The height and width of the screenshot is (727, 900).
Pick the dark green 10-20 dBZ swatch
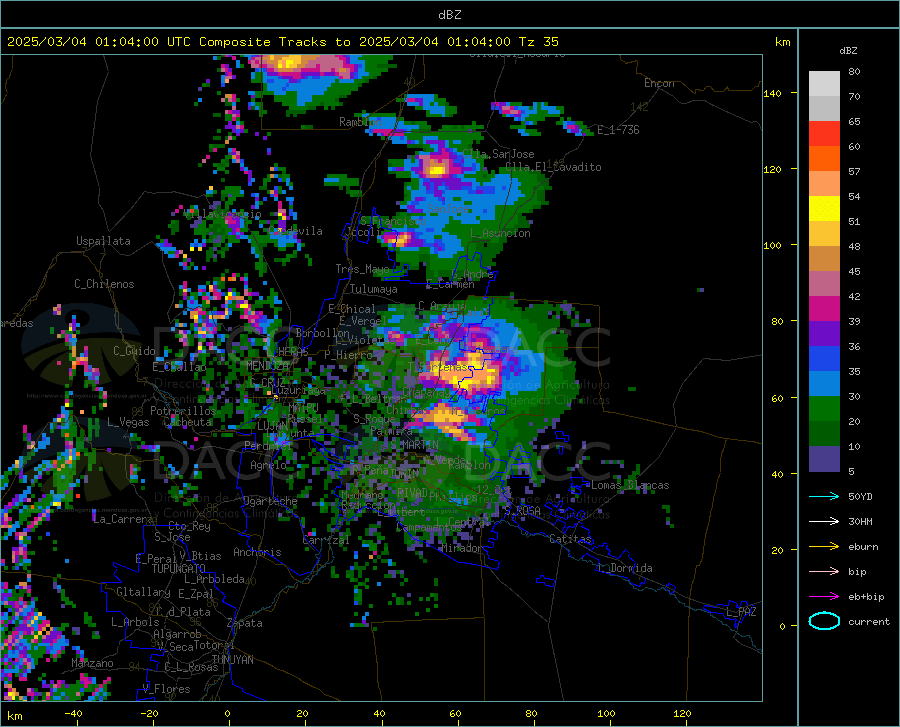point(824,434)
